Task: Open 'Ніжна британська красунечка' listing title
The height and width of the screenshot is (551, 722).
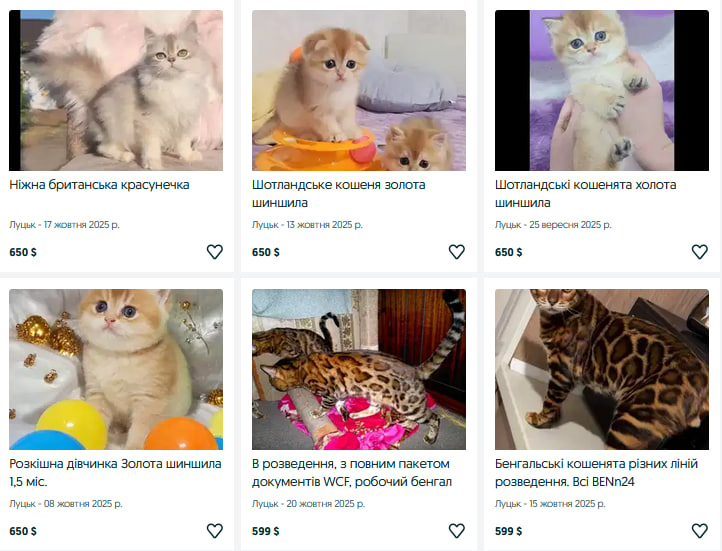Action: (x=99, y=185)
